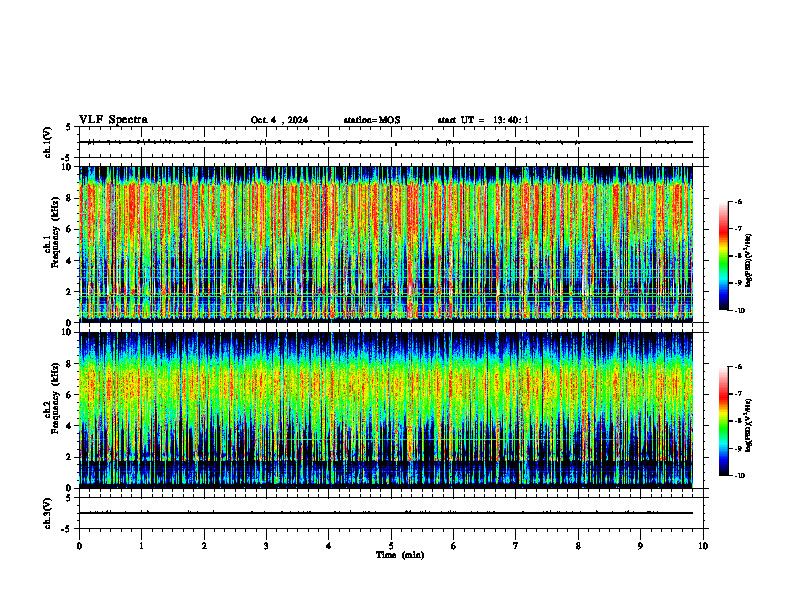Screen dimensions: 792x612
Task: Click the time axis tick label '0'
Action: (x=79, y=546)
